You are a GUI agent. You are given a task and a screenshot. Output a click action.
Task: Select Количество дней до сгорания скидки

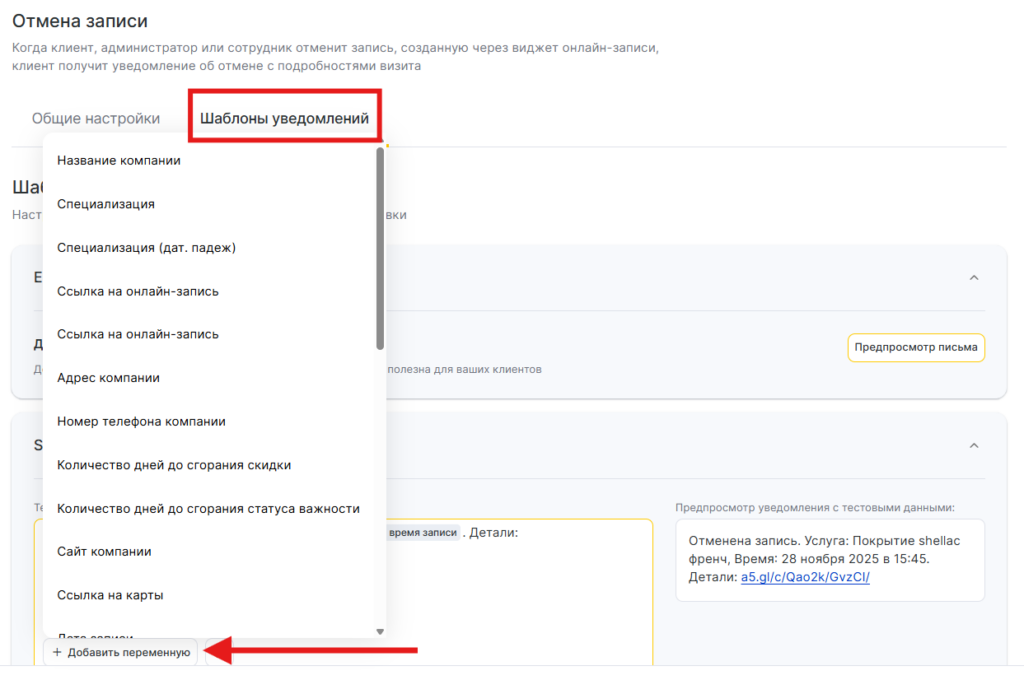[x=174, y=465]
